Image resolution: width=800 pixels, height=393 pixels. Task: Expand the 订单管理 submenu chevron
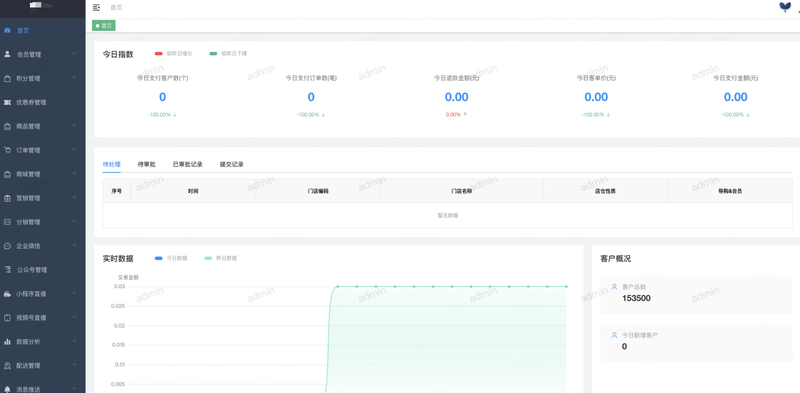pos(74,150)
